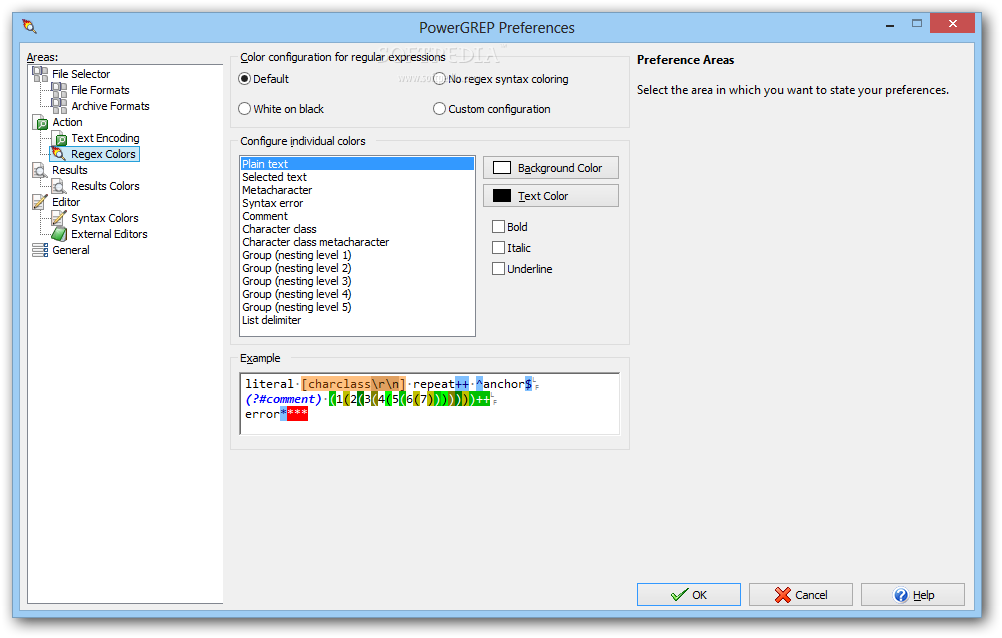This screenshot has width=1002, height=638.
Task: Click the PowerGREP title bar app icon
Action: coord(29,27)
